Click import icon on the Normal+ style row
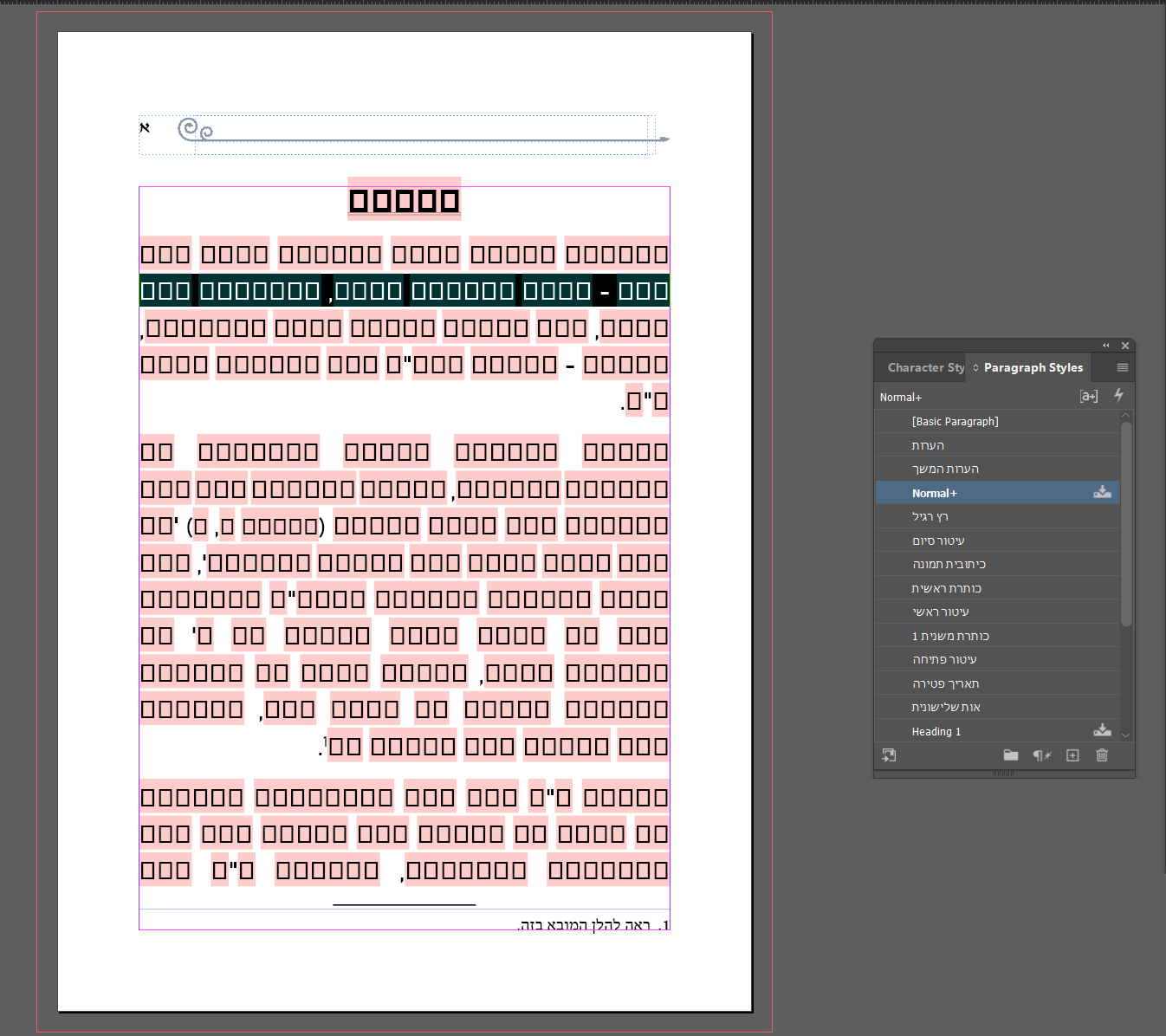The height and width of the screenshot is (1036, 1166). (1102, 492)
